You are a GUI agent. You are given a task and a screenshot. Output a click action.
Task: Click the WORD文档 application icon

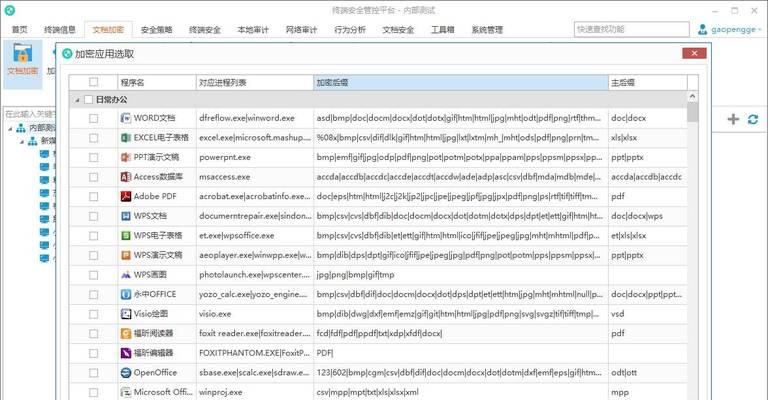point(126,118)
